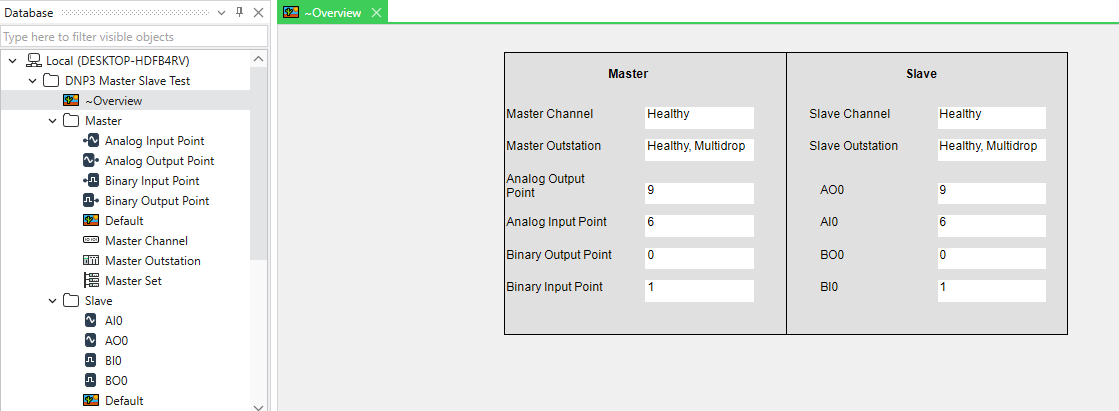Image resolution: width=1119 pixels, height=411 pixels.
Task: Click the BO0 point icon in the tree
Action: click(91, 380)
